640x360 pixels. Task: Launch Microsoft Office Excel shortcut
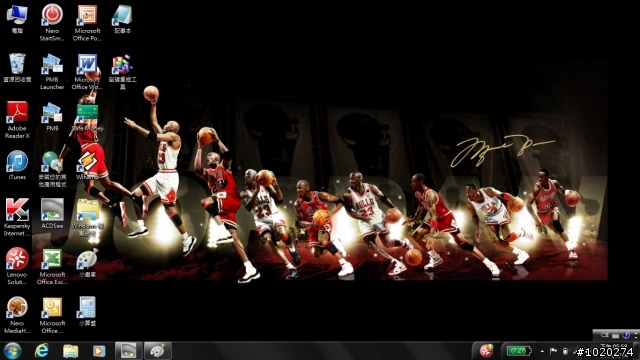tap(52, 266)
